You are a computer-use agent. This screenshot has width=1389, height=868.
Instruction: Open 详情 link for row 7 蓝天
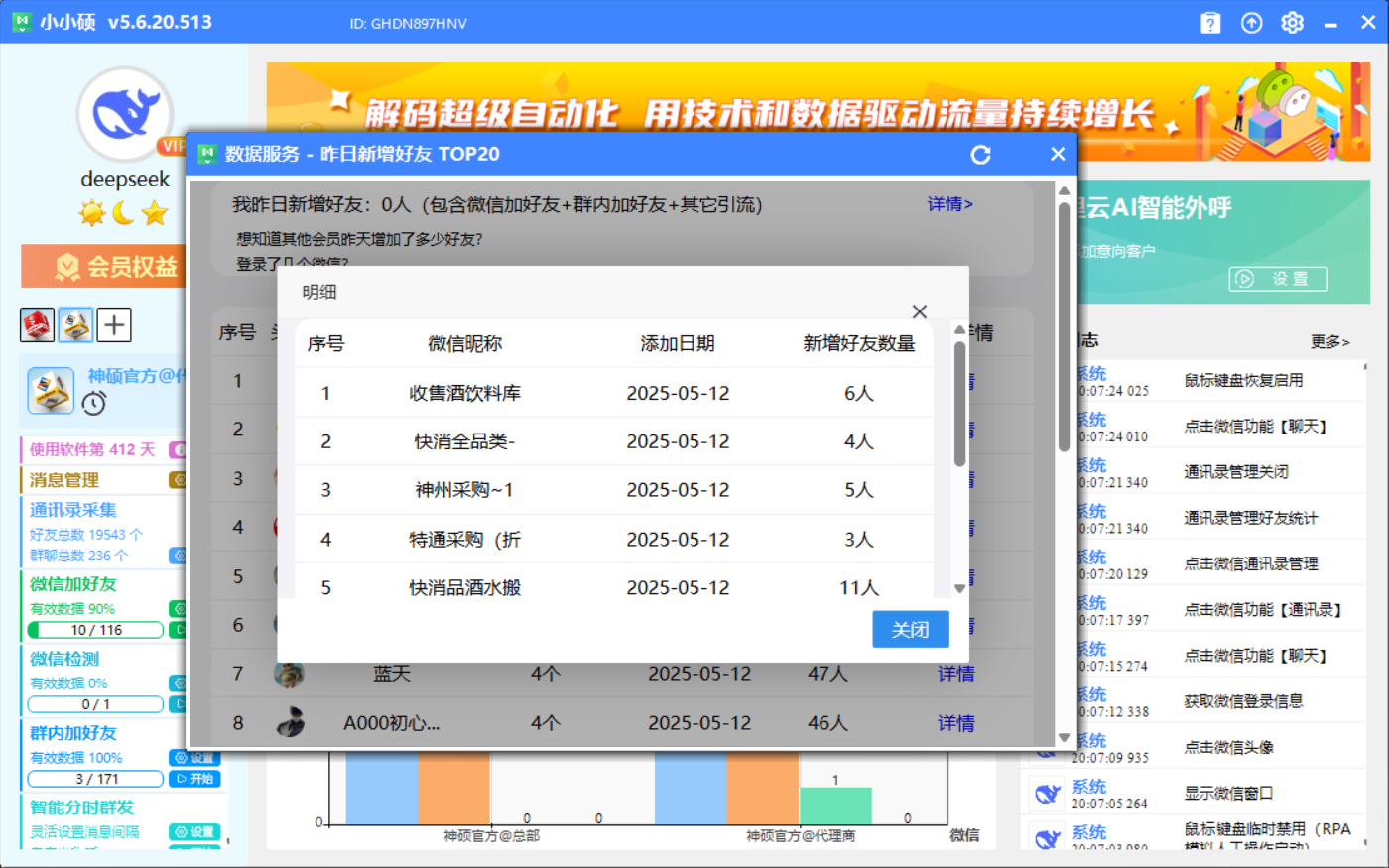click(x=956, y=674)
